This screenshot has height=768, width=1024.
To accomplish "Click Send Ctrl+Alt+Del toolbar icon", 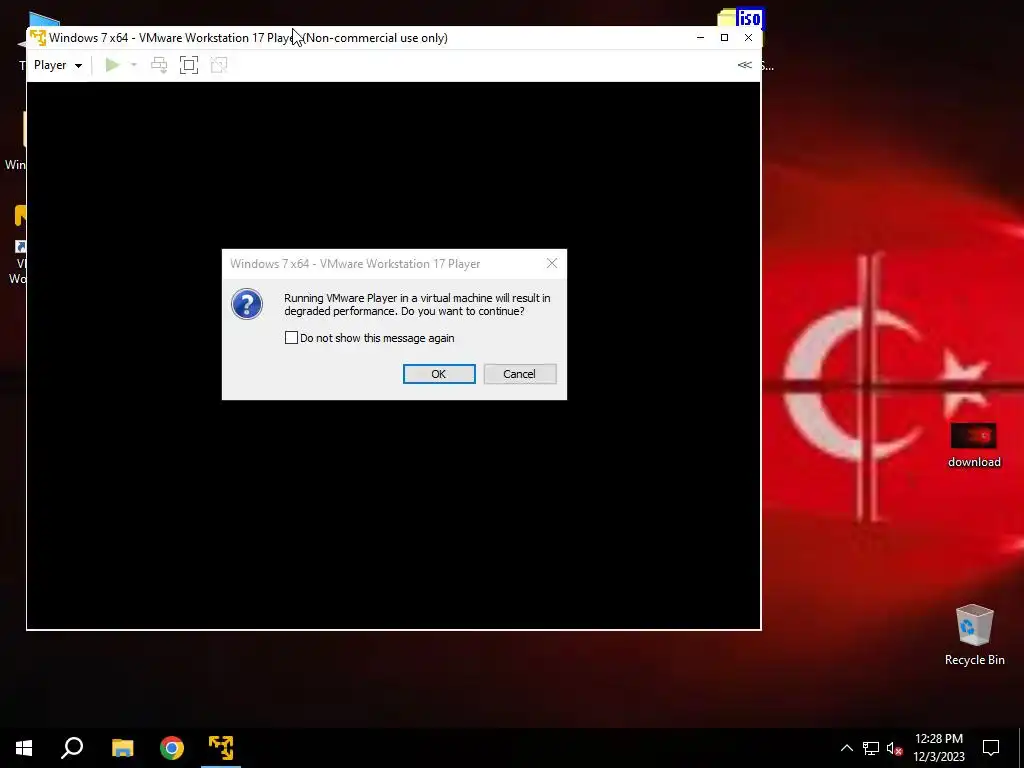I will 159,65.
